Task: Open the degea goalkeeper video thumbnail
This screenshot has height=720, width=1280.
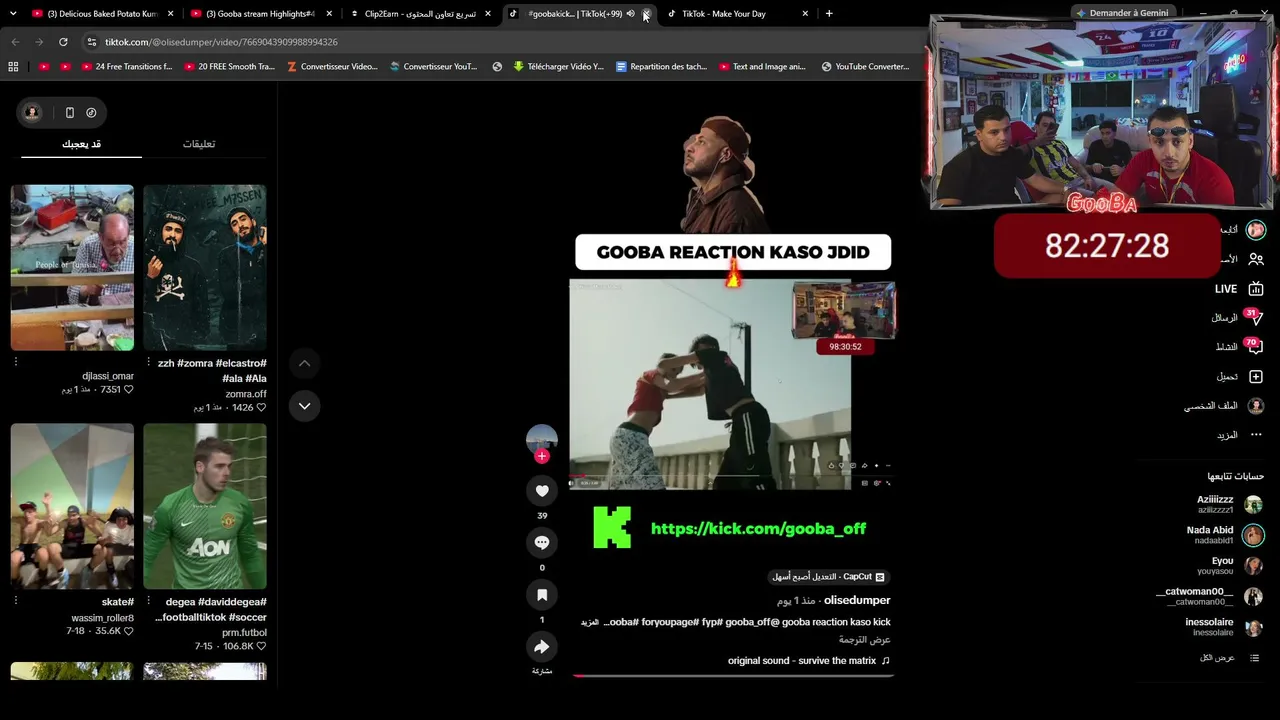Action: (205, 506)
